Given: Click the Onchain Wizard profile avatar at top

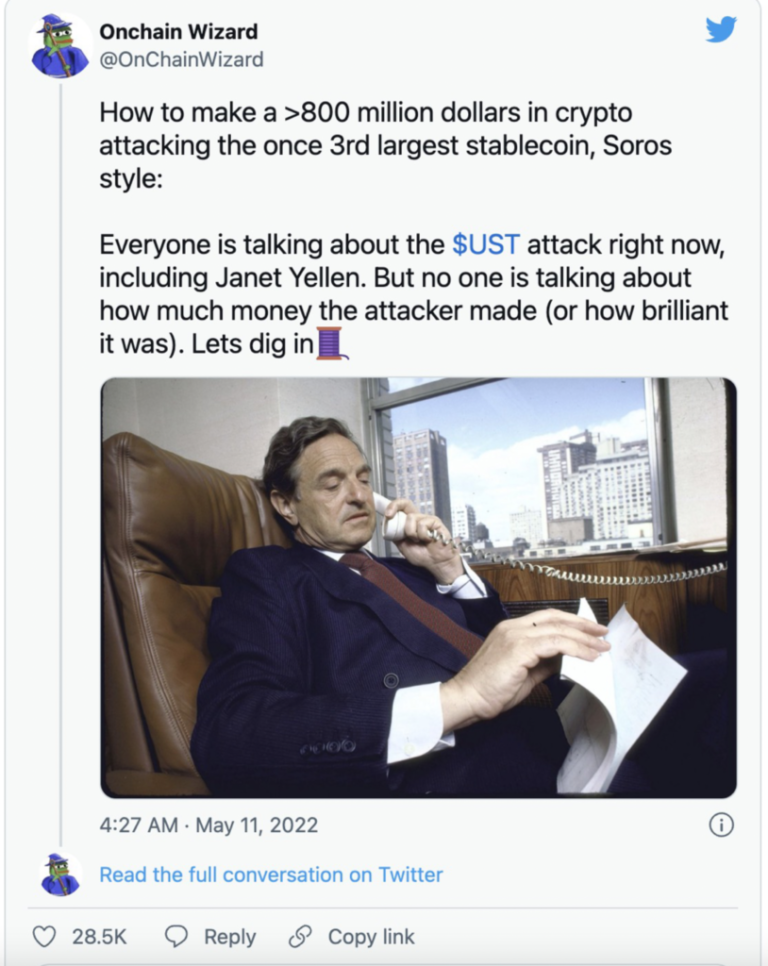Looking at the screenshot, I should (60, 46).
